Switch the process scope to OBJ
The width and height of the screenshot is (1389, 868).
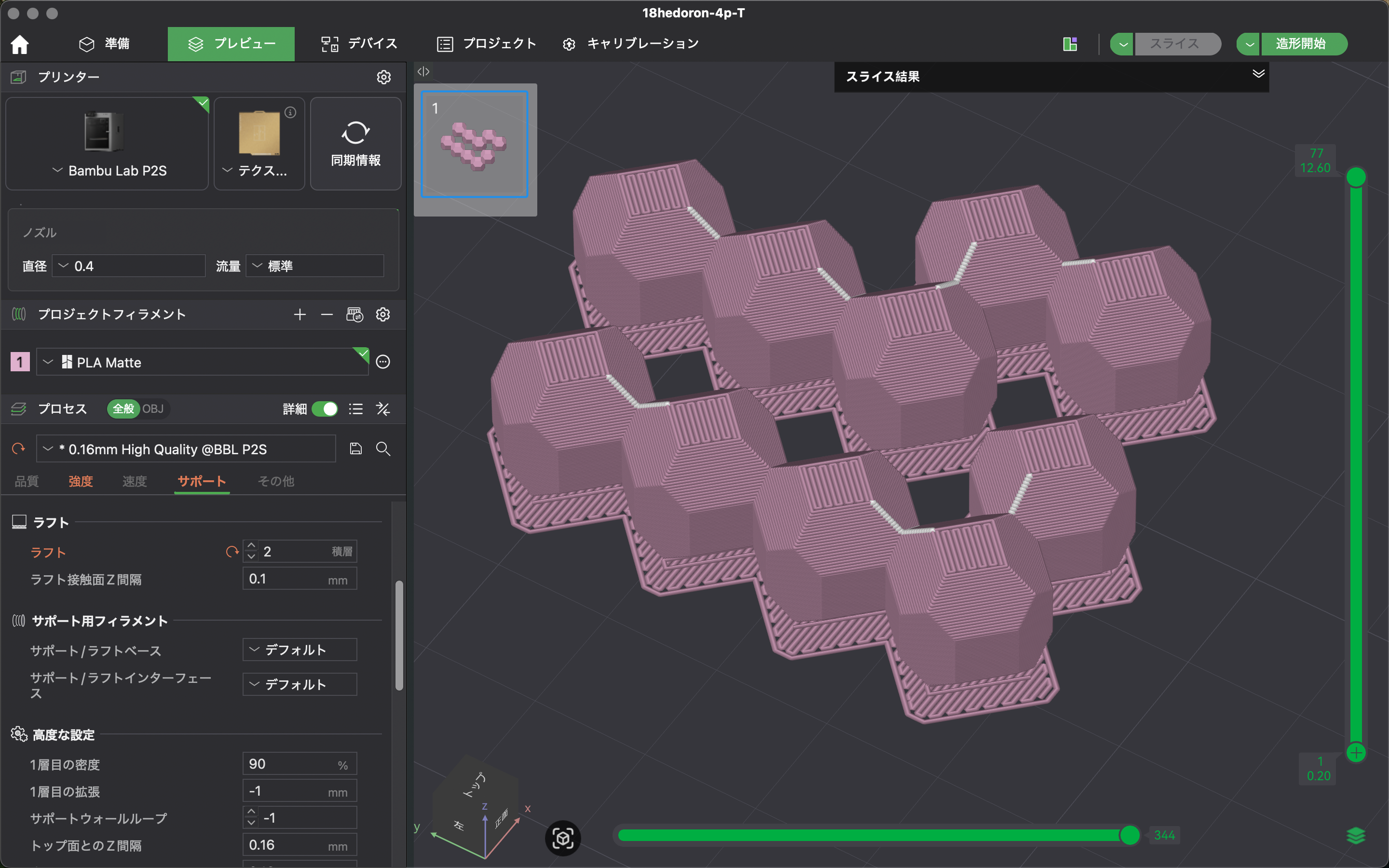point(153,409)
